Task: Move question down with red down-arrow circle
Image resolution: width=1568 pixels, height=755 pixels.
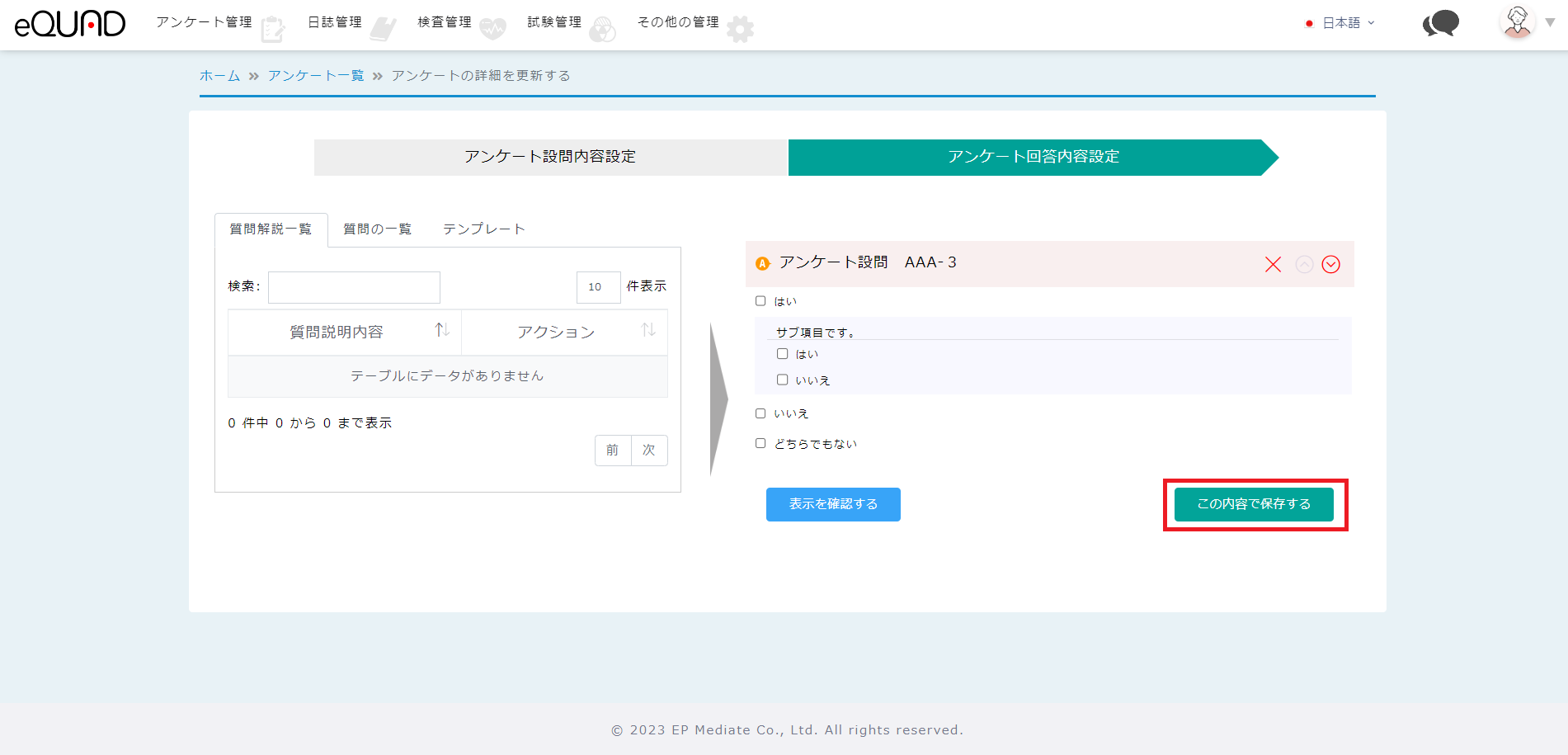Action: coord(1330,264)
